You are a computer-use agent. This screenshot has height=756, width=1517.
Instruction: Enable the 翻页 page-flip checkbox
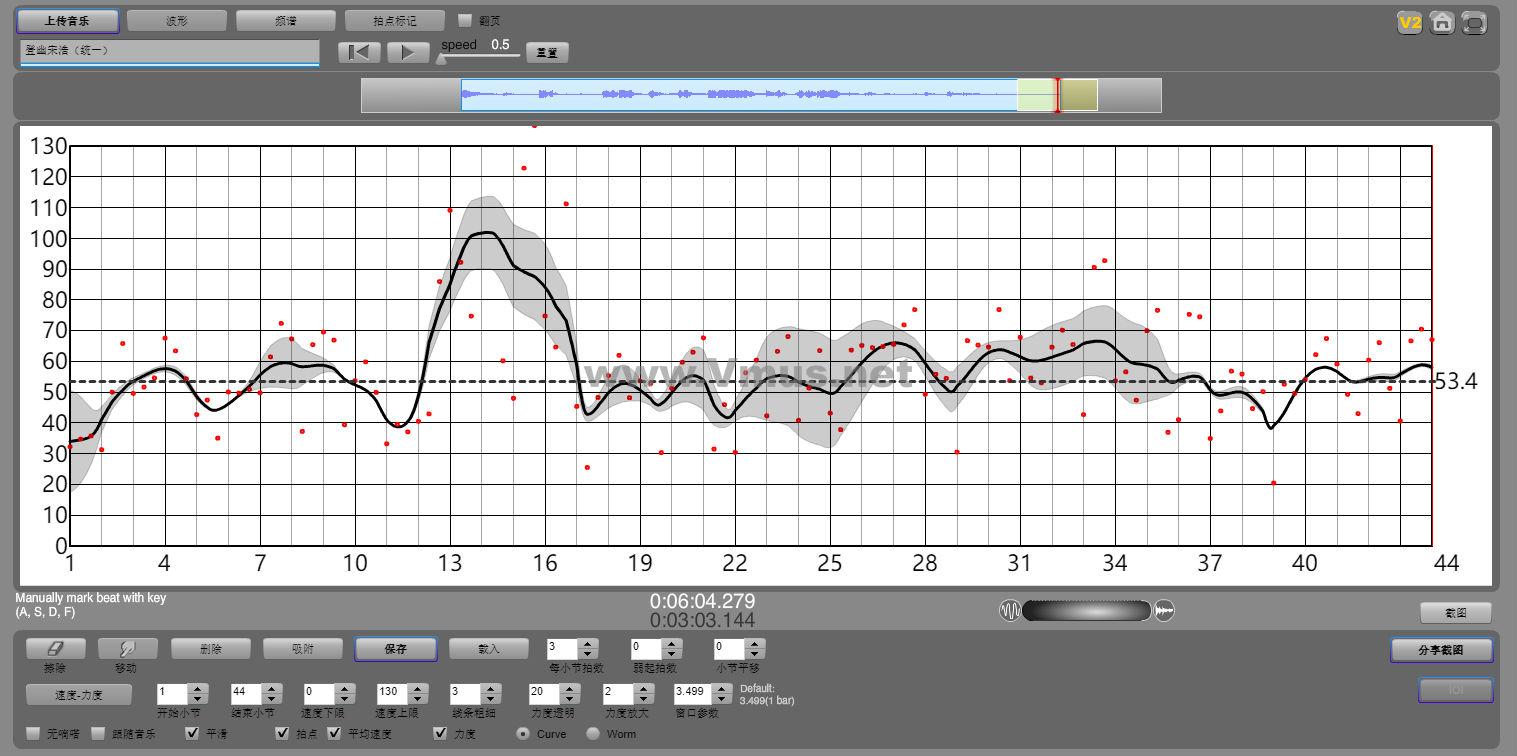click(x=464, y=20)
